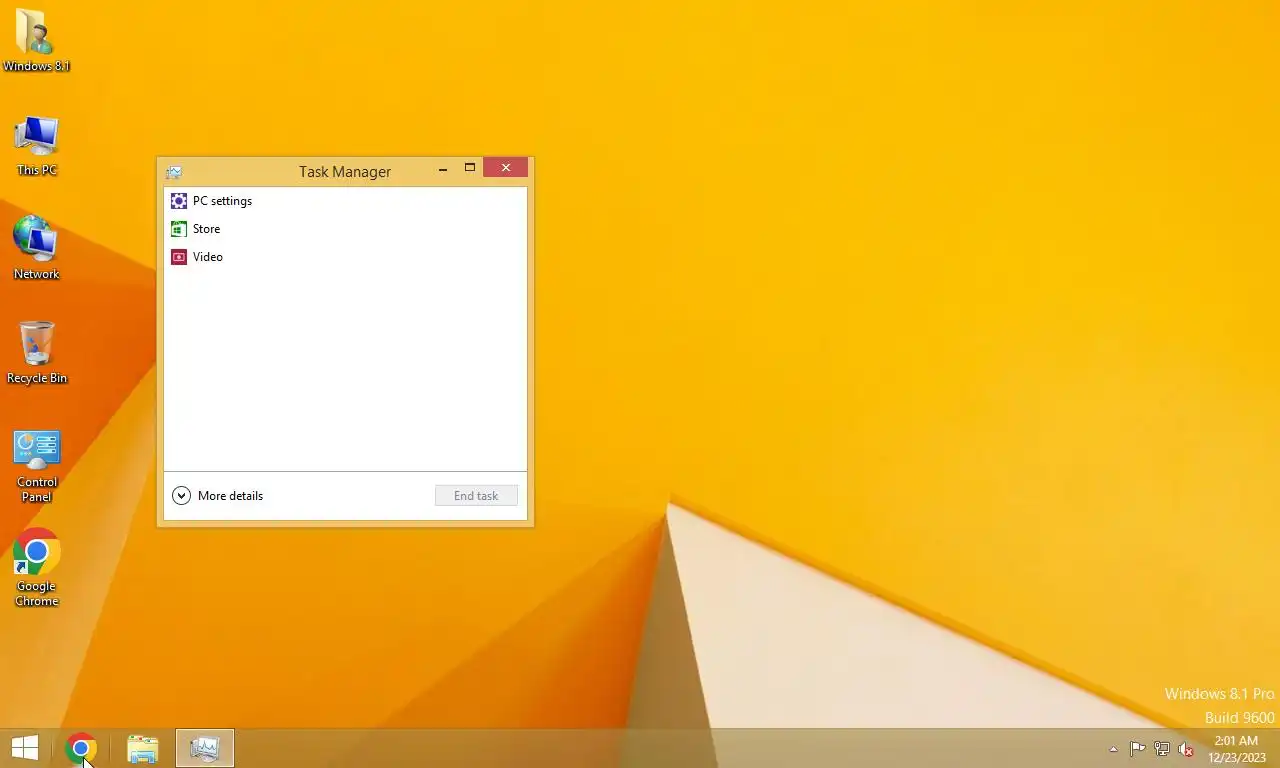The width and height of the screenshot is (1280, 768).
Task: Click the More details label
Action: (231, 496)
